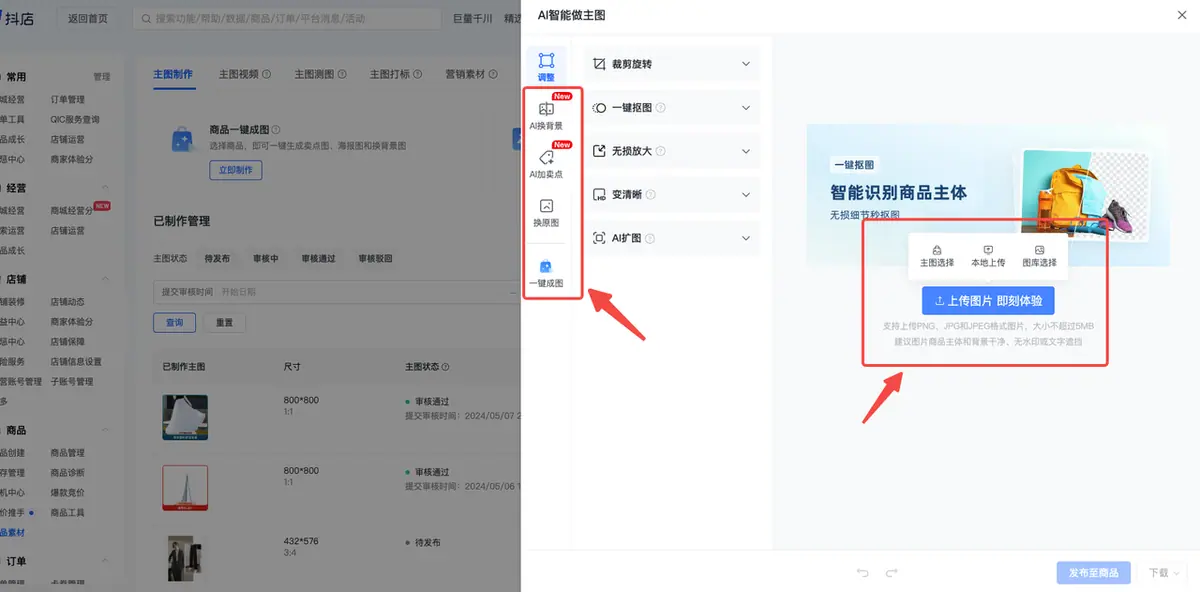Switch to the 营销素材 tab

pyautogui.click(x=465, y=74)
